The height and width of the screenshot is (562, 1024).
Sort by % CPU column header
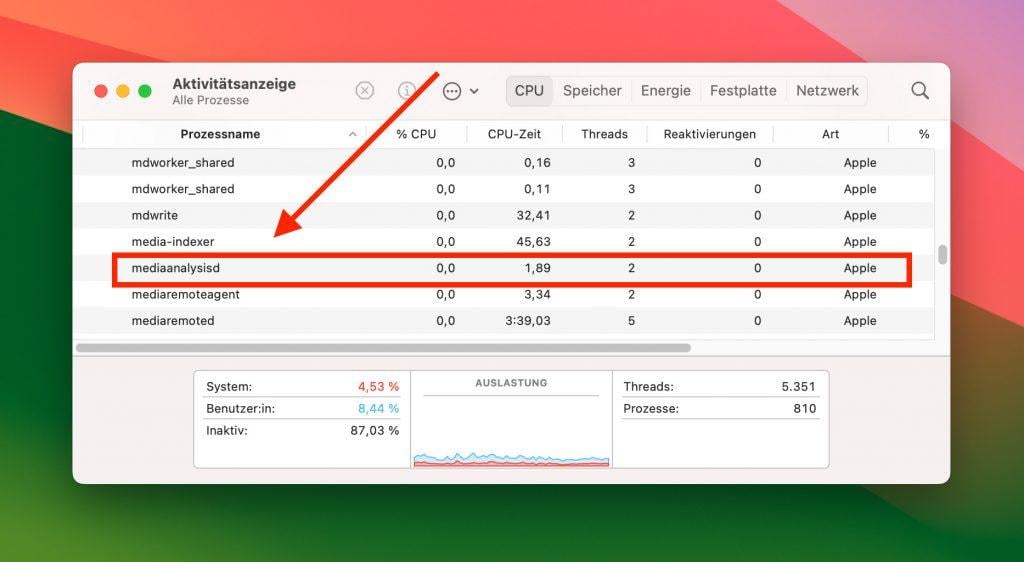pyautogui.click(x=416, y=134)
